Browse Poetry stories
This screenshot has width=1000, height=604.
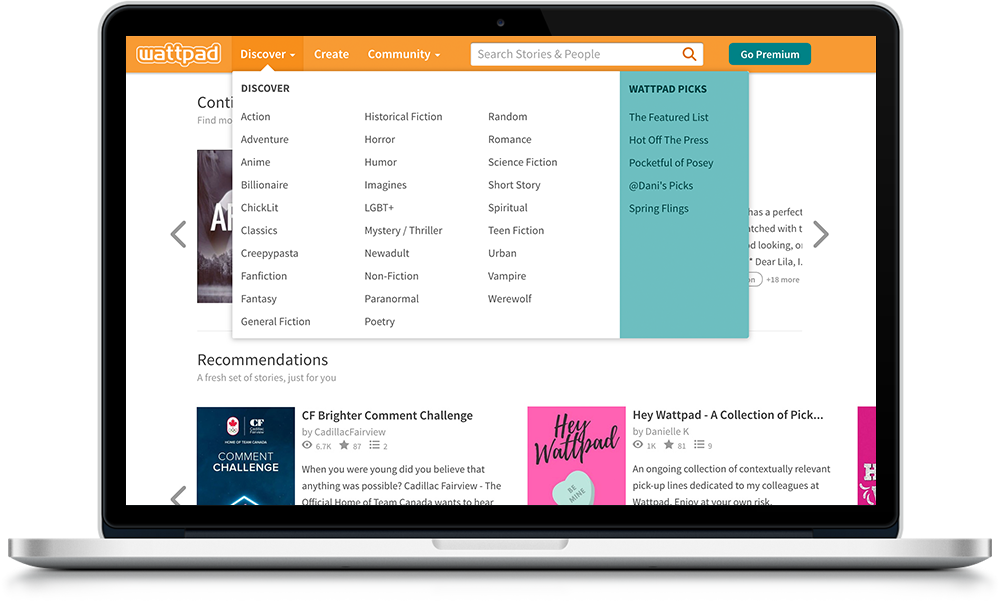379,321
